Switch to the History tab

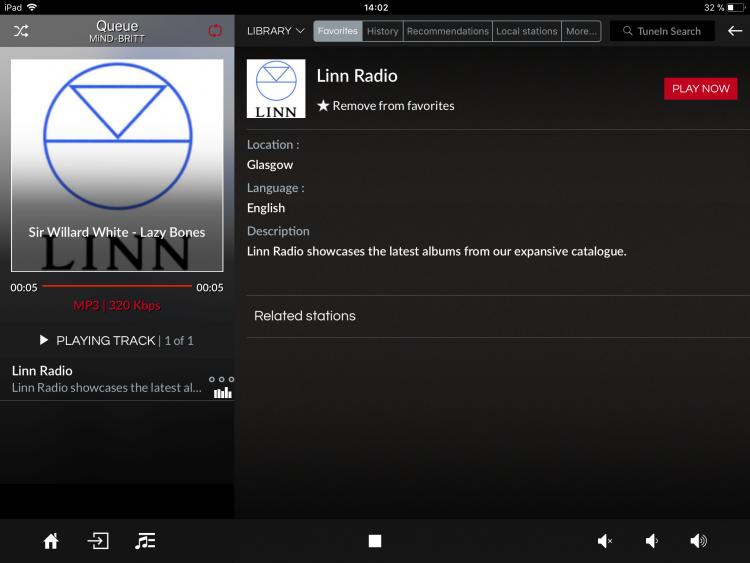tap(383, 31)
